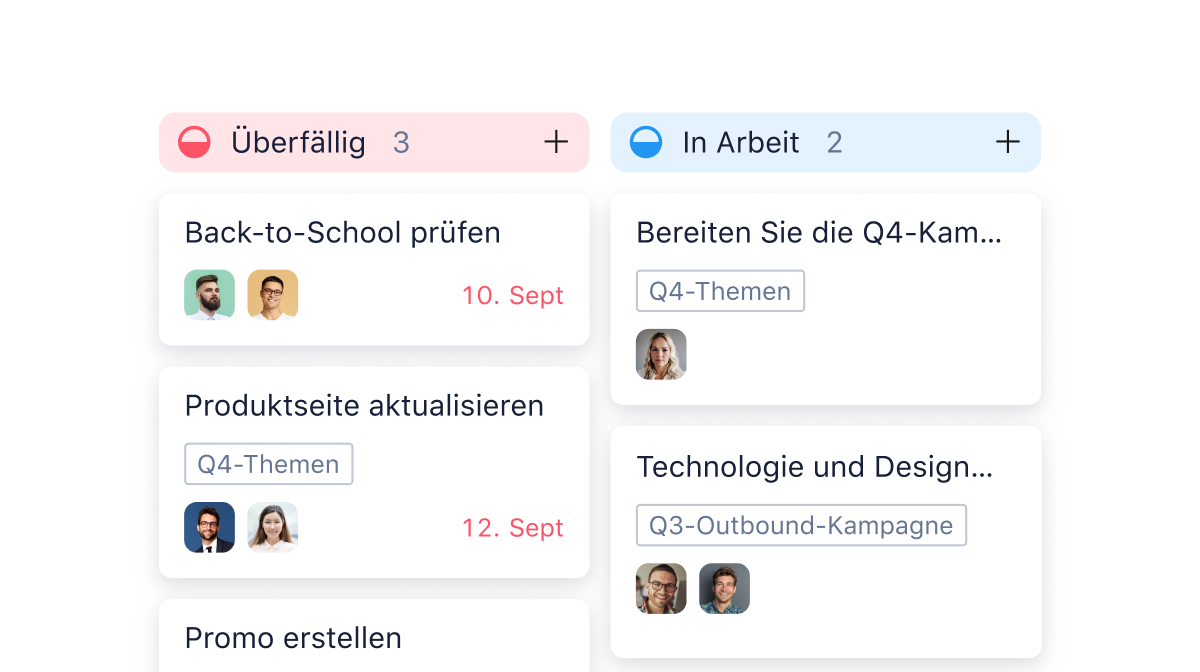Click the bearded man's avatar on Back-to-School card
Image resolution: width=1200 pixels, height=672 pixels.
point(209,294)
